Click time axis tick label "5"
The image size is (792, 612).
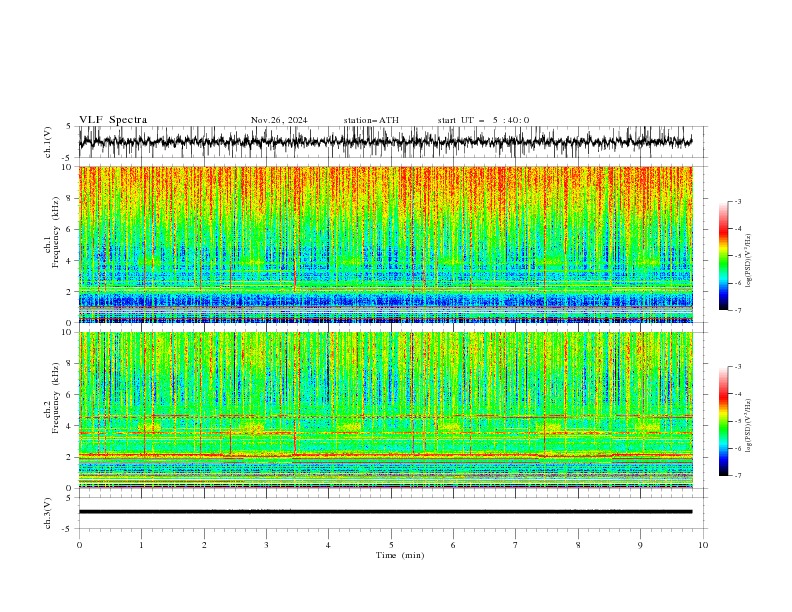pos(391,545)
